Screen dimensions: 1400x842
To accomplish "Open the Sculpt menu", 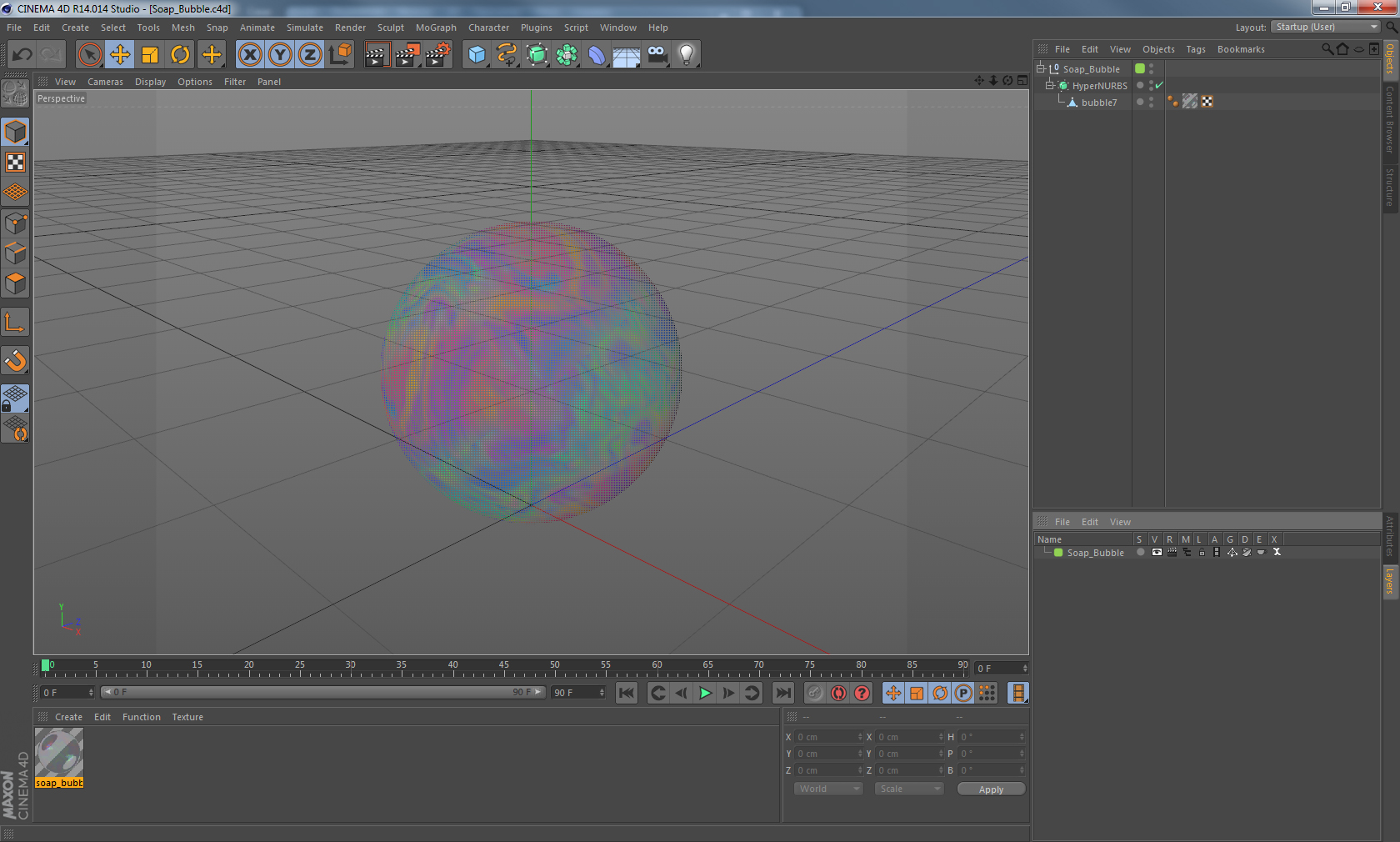I will pyautogui.click(x=390, y=28).
